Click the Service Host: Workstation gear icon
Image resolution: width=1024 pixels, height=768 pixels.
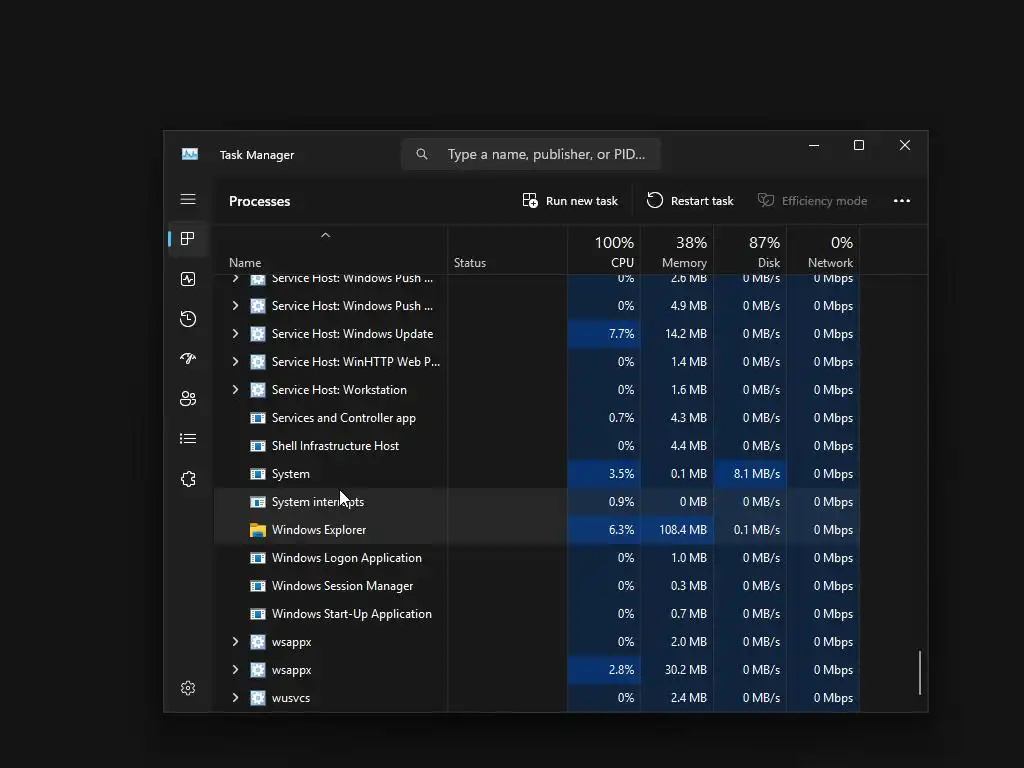tap(258, 390)
